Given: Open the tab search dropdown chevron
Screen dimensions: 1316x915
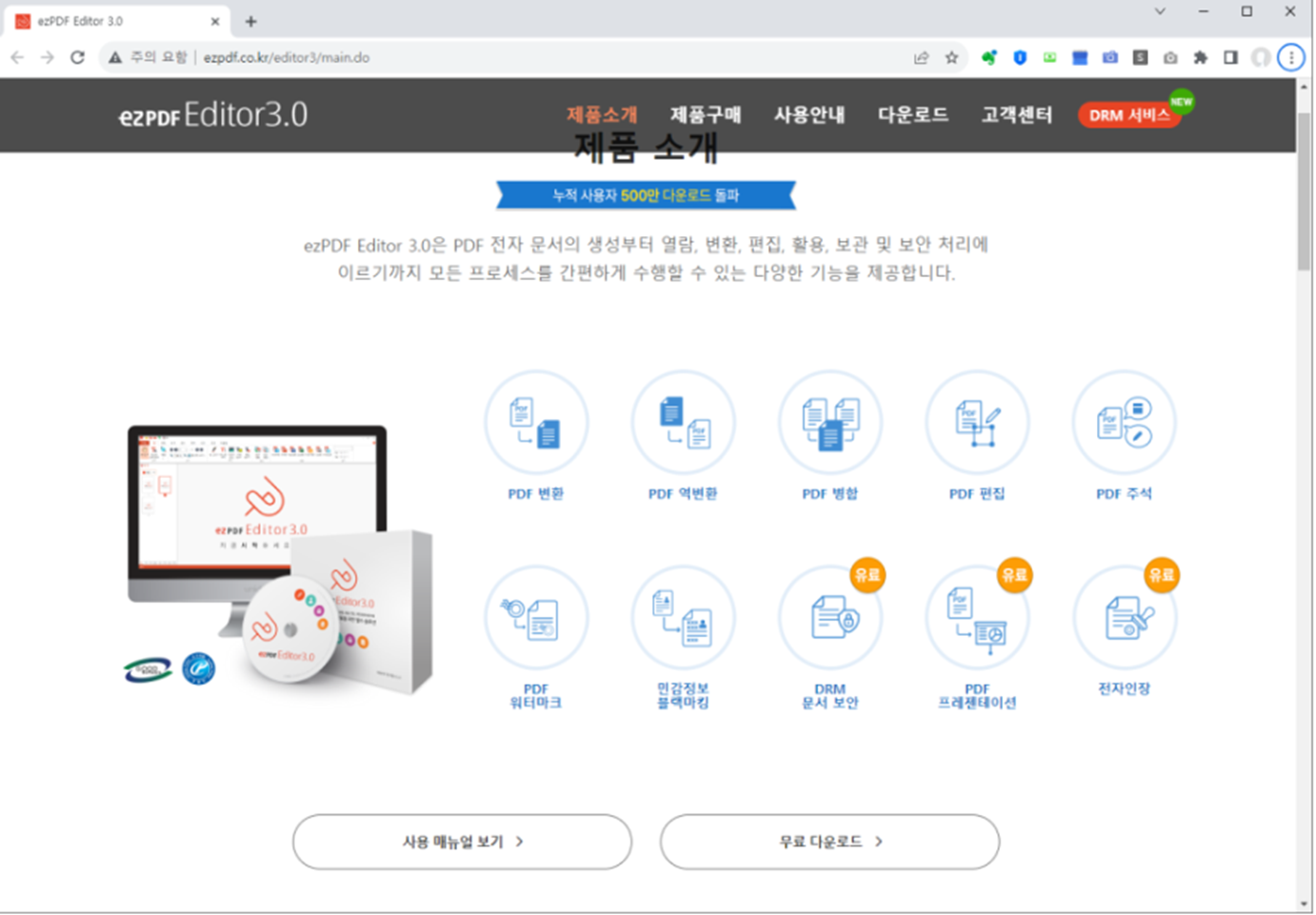Looking at the screenshot, I should point(1160,11).
